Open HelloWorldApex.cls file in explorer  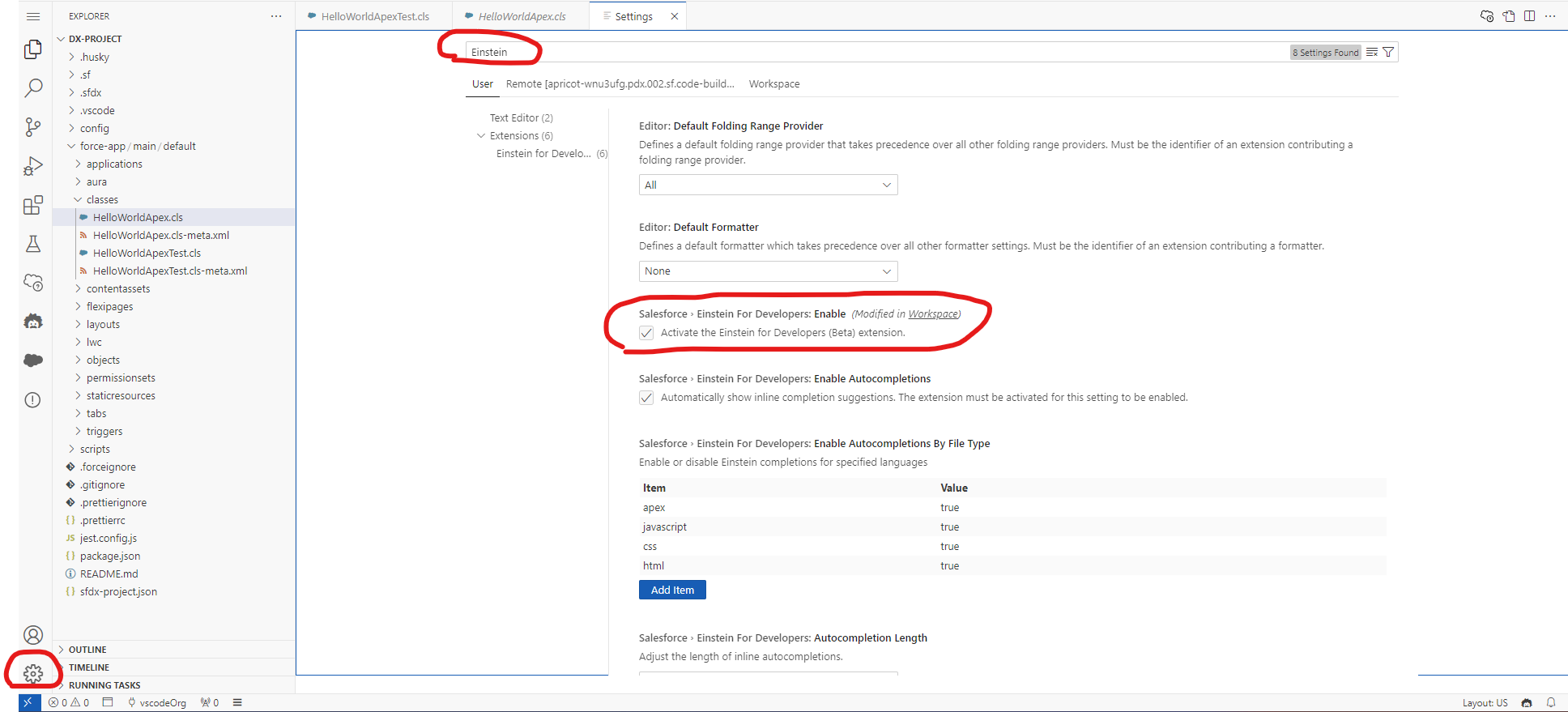tap(138, 217)
